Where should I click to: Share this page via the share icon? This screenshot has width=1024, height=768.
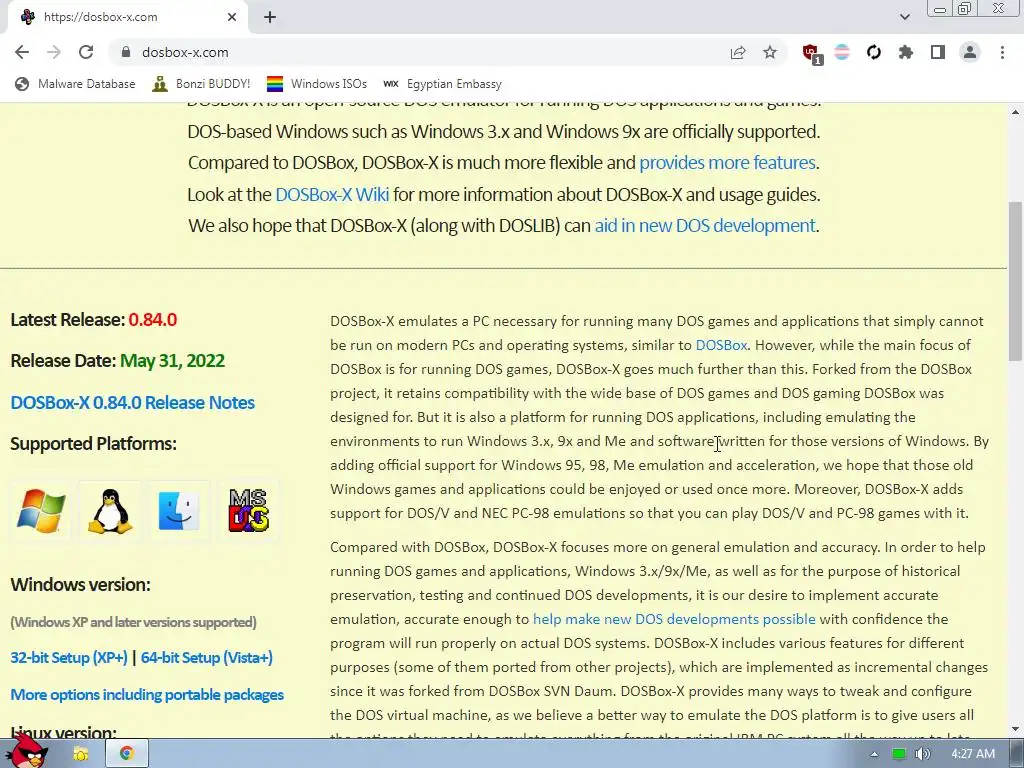pyautogui.click(x=738, y=52)
